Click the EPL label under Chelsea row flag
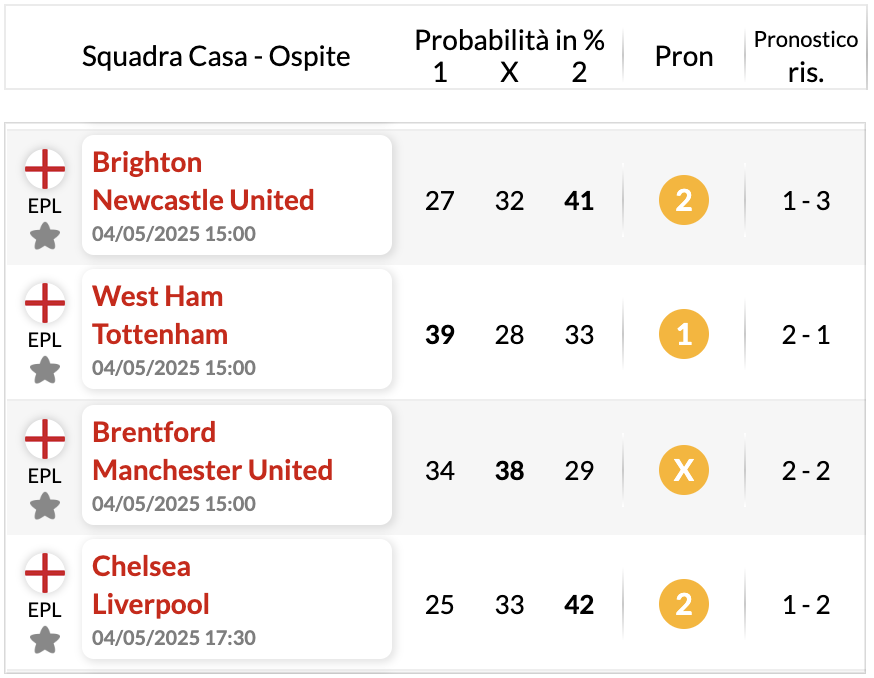 point(45,610)
